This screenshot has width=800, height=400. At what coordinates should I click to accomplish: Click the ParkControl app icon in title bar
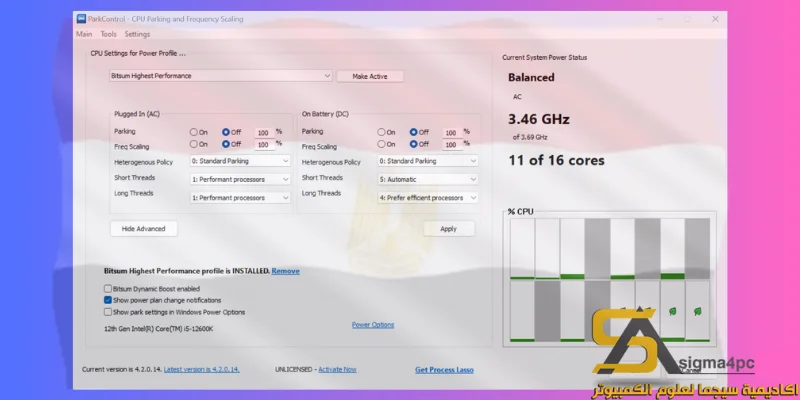(x=81, y=19)
